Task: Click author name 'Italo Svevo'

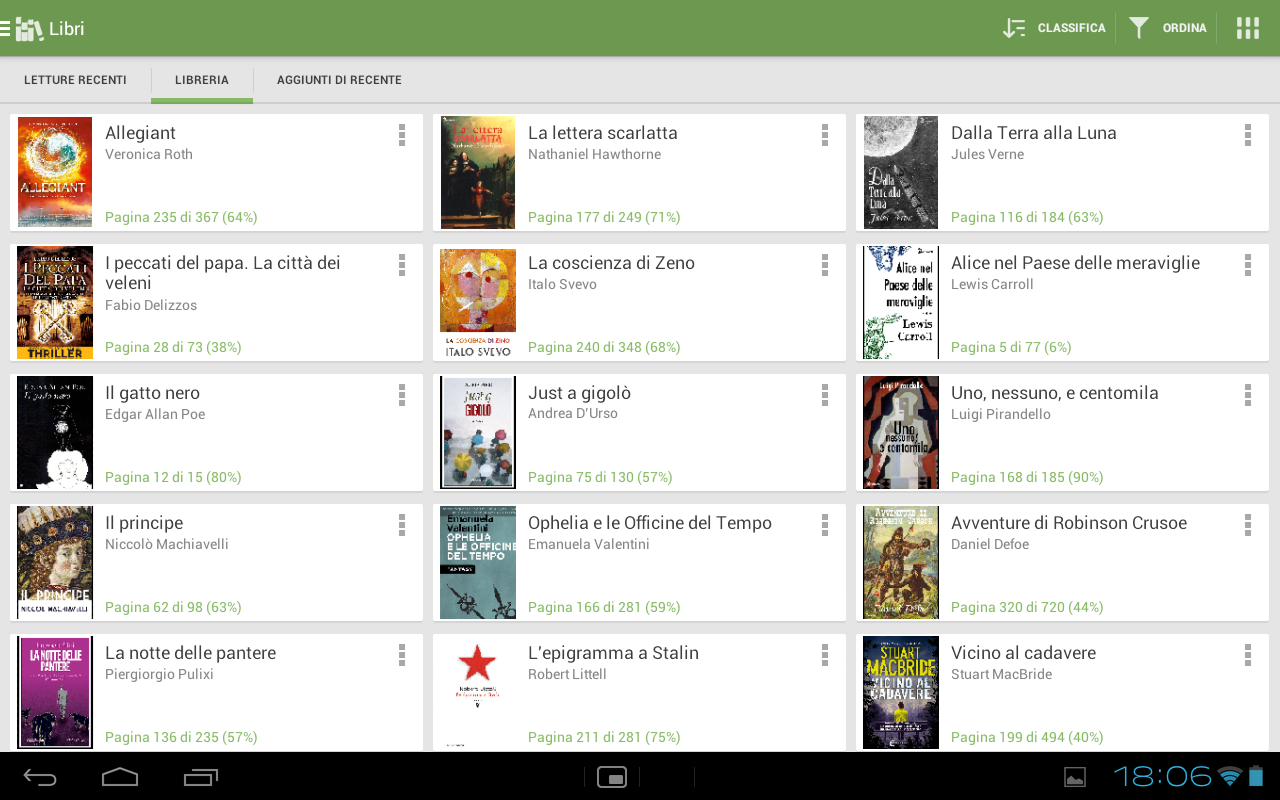Action: click(562, 284)
